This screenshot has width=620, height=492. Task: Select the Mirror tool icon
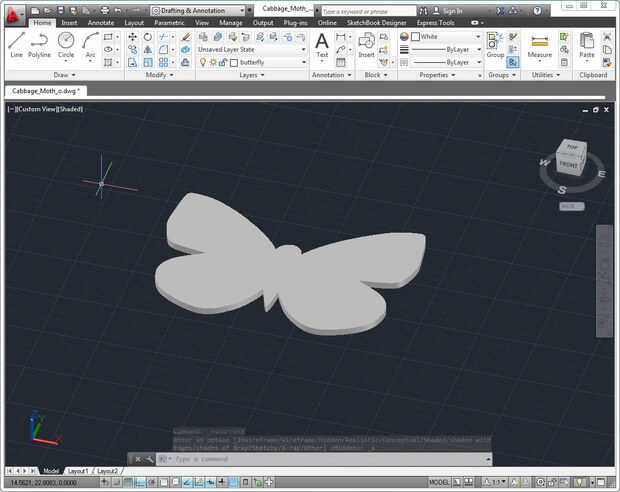coord(147,49)
